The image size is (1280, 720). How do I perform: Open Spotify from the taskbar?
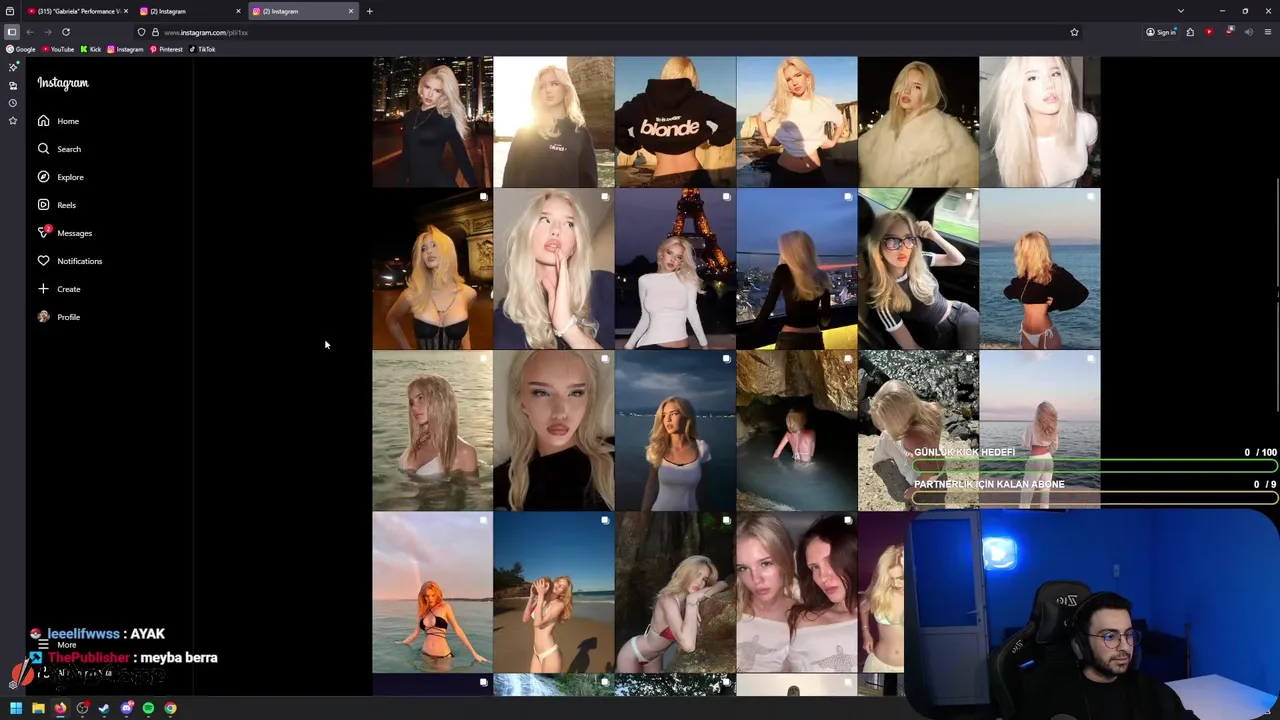point(149,708)
